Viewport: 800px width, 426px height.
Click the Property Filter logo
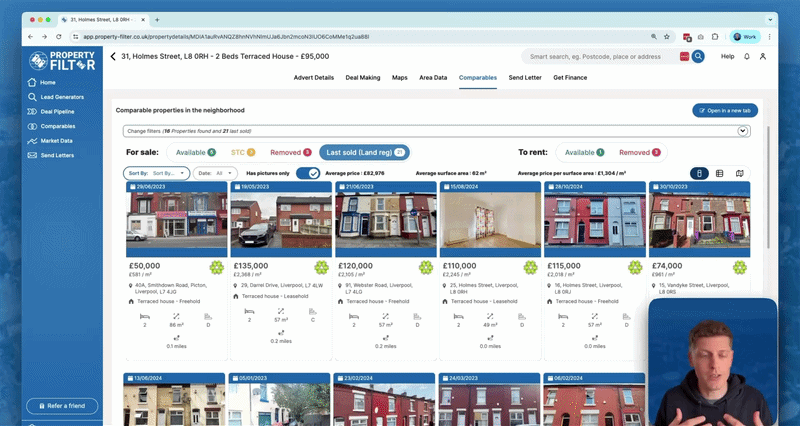click(x=62, y=60)
